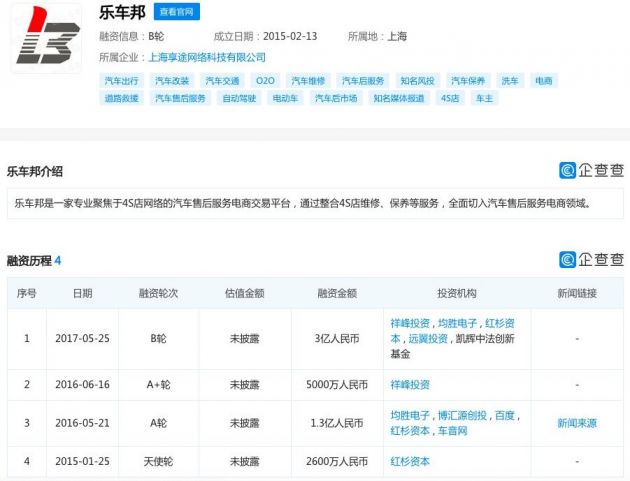Select the 汽车售后服务 tag
The image size is (630, 481).
click(x=180, y=98)
